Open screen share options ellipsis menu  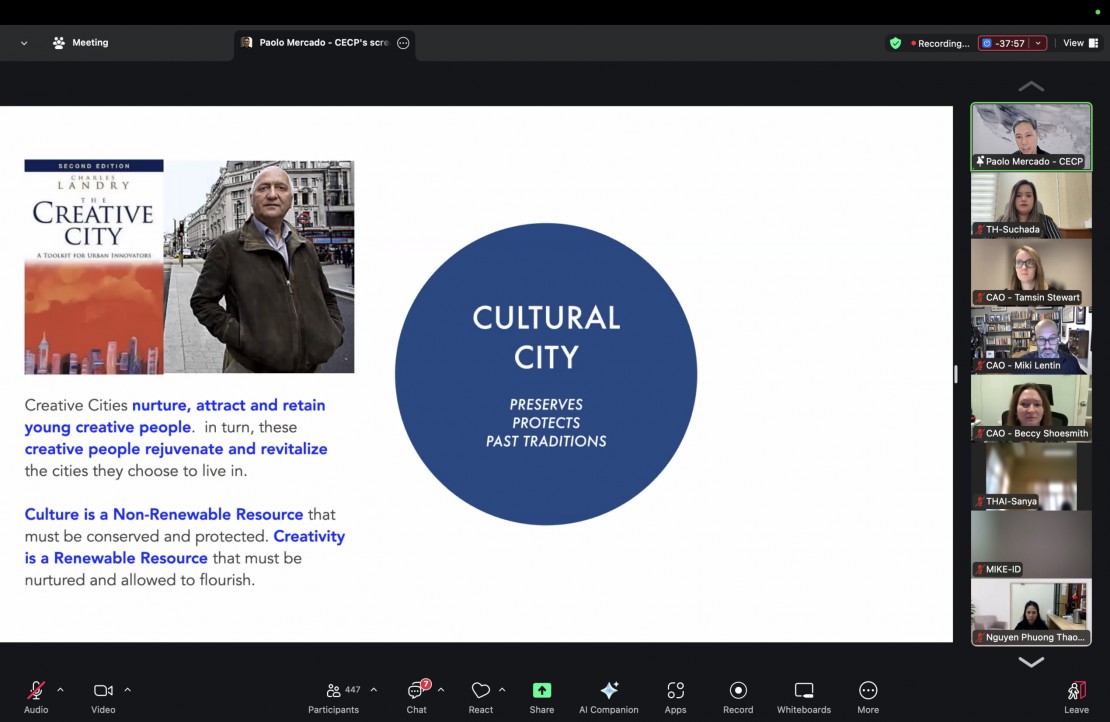403,43
